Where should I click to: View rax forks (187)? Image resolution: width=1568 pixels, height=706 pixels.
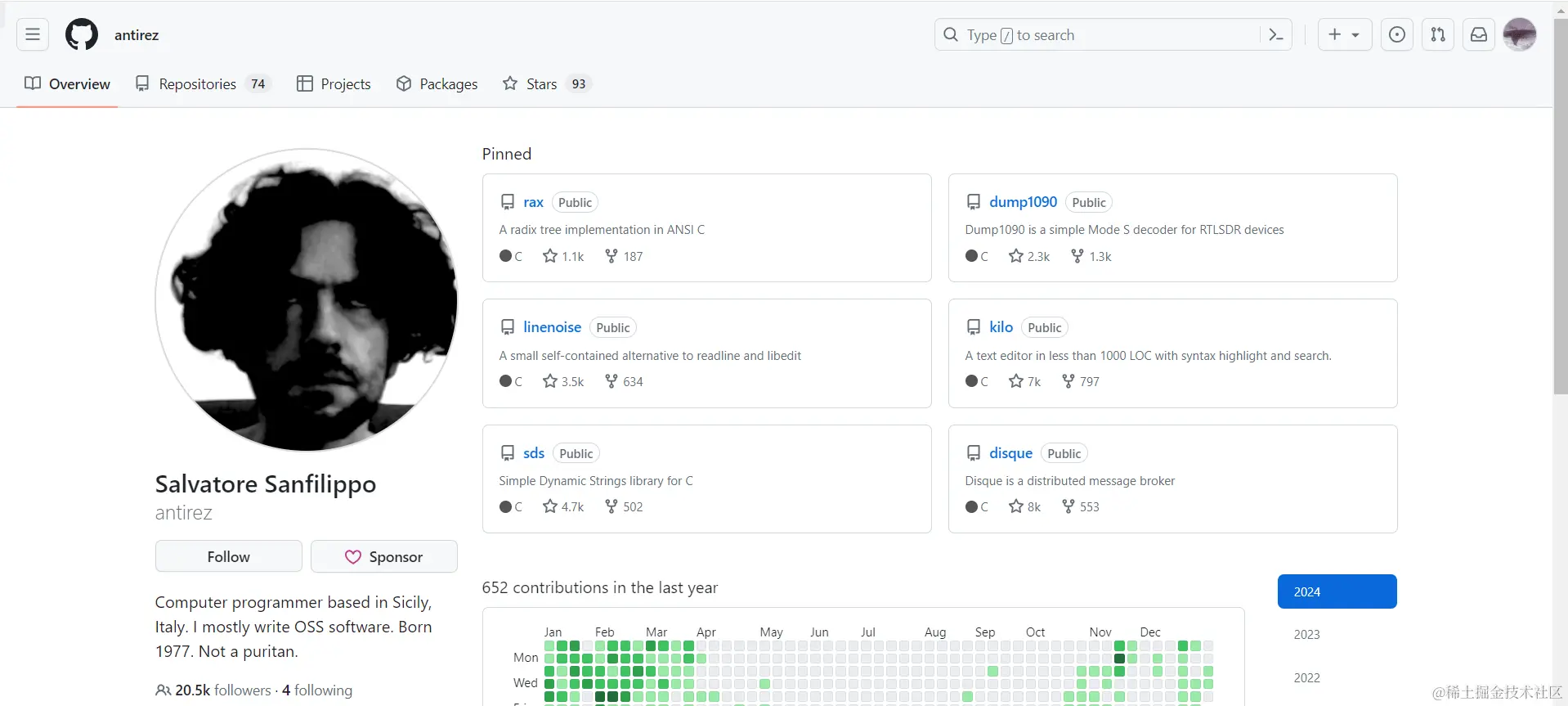click(624, 256)
